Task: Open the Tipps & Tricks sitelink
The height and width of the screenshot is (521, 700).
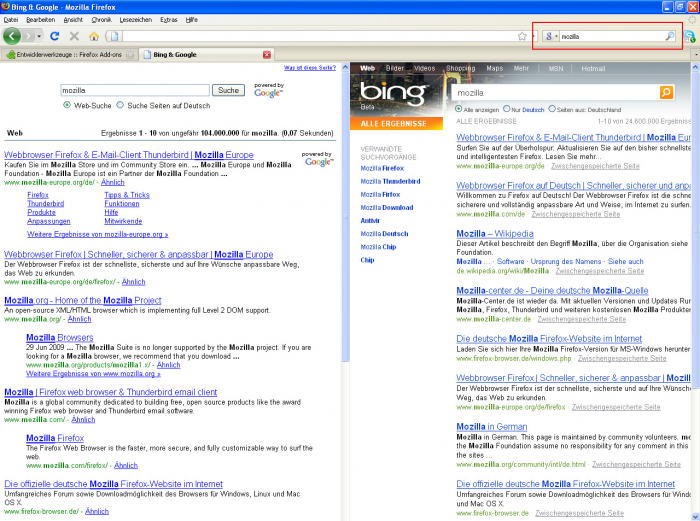Action: click(x=127, y=195)
